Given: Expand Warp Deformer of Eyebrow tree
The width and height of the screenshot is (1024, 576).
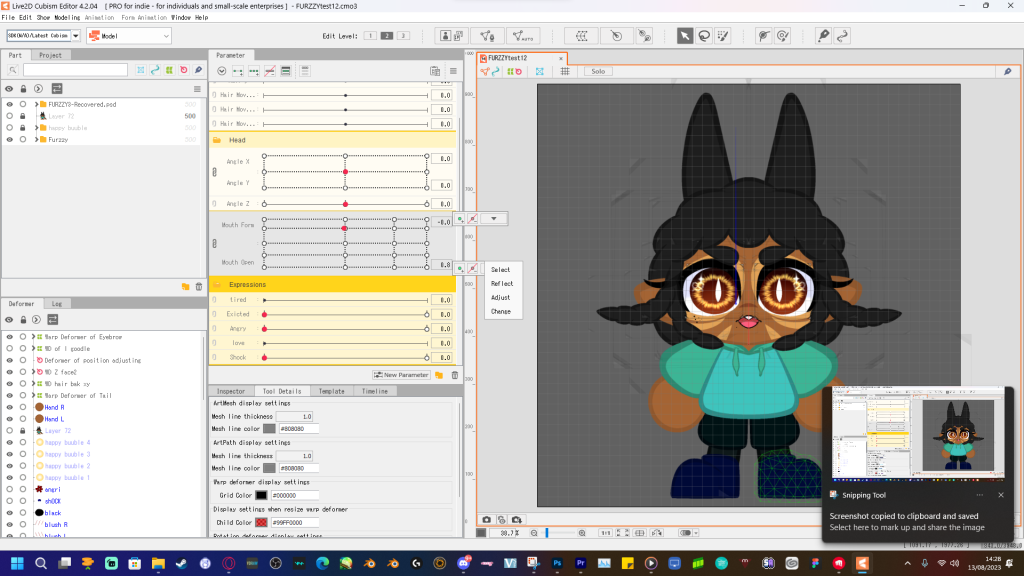Looking at the screenshot, I should [33, 337].
